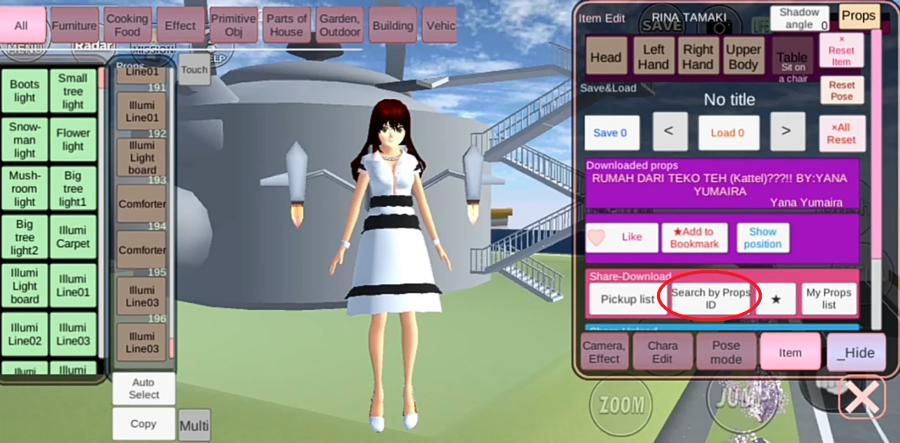This screenshot has height=443, width=900.
Task: Click the Shadow angle control
Action: pos(800,18)
